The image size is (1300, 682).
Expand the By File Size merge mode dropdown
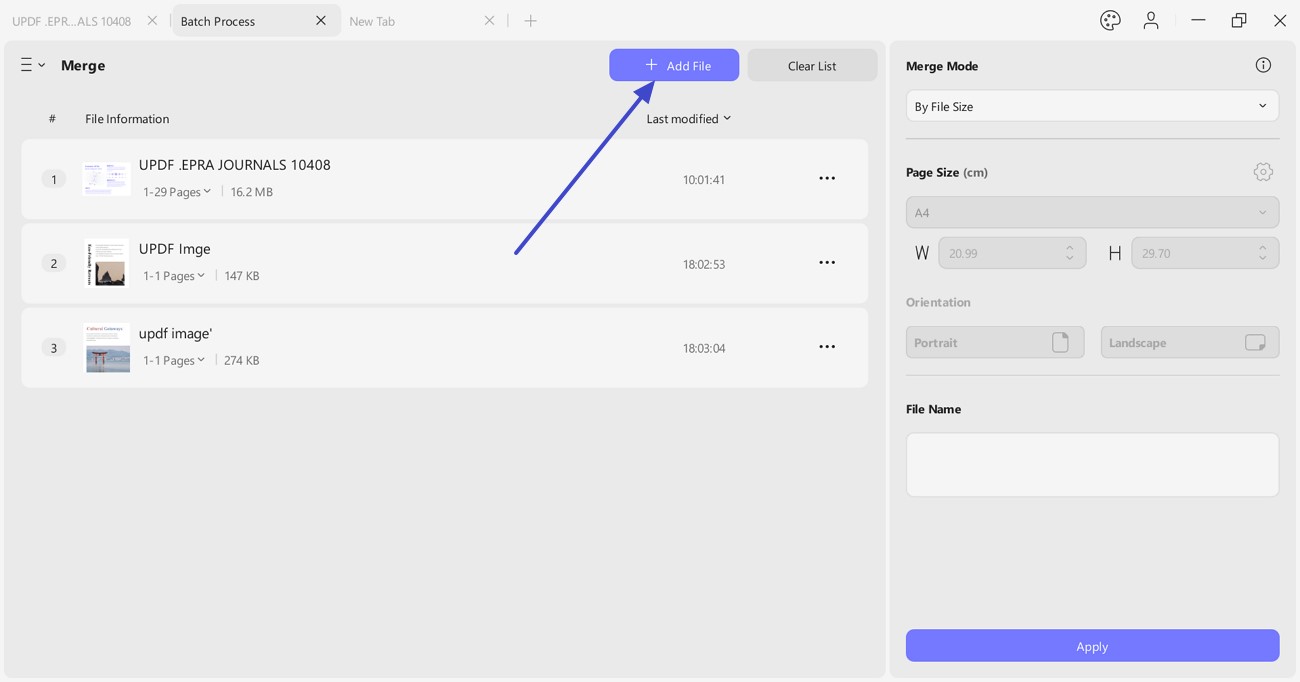click(x=1092, y=106)
